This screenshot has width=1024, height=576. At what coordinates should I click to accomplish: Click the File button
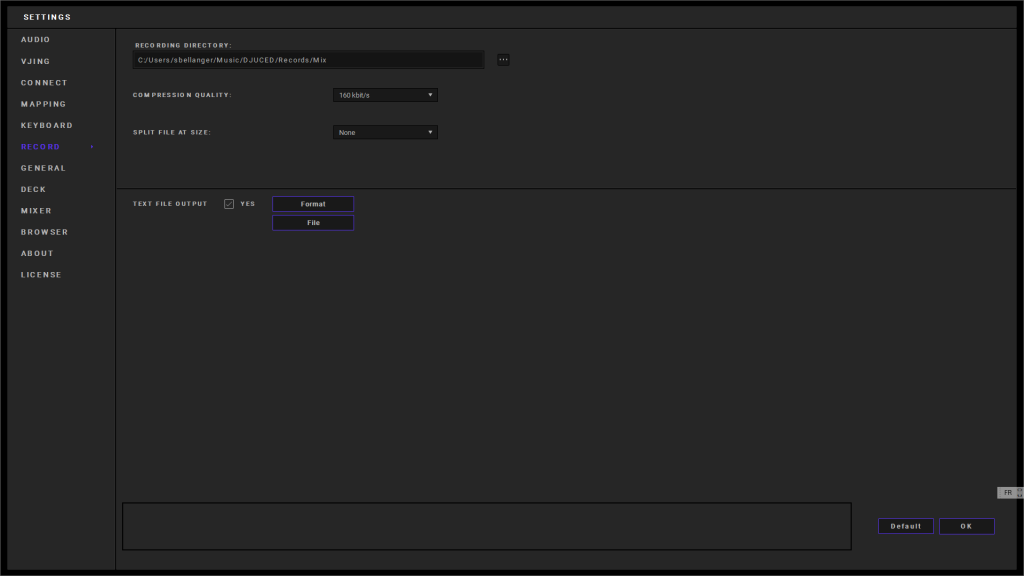coord(313,223)
